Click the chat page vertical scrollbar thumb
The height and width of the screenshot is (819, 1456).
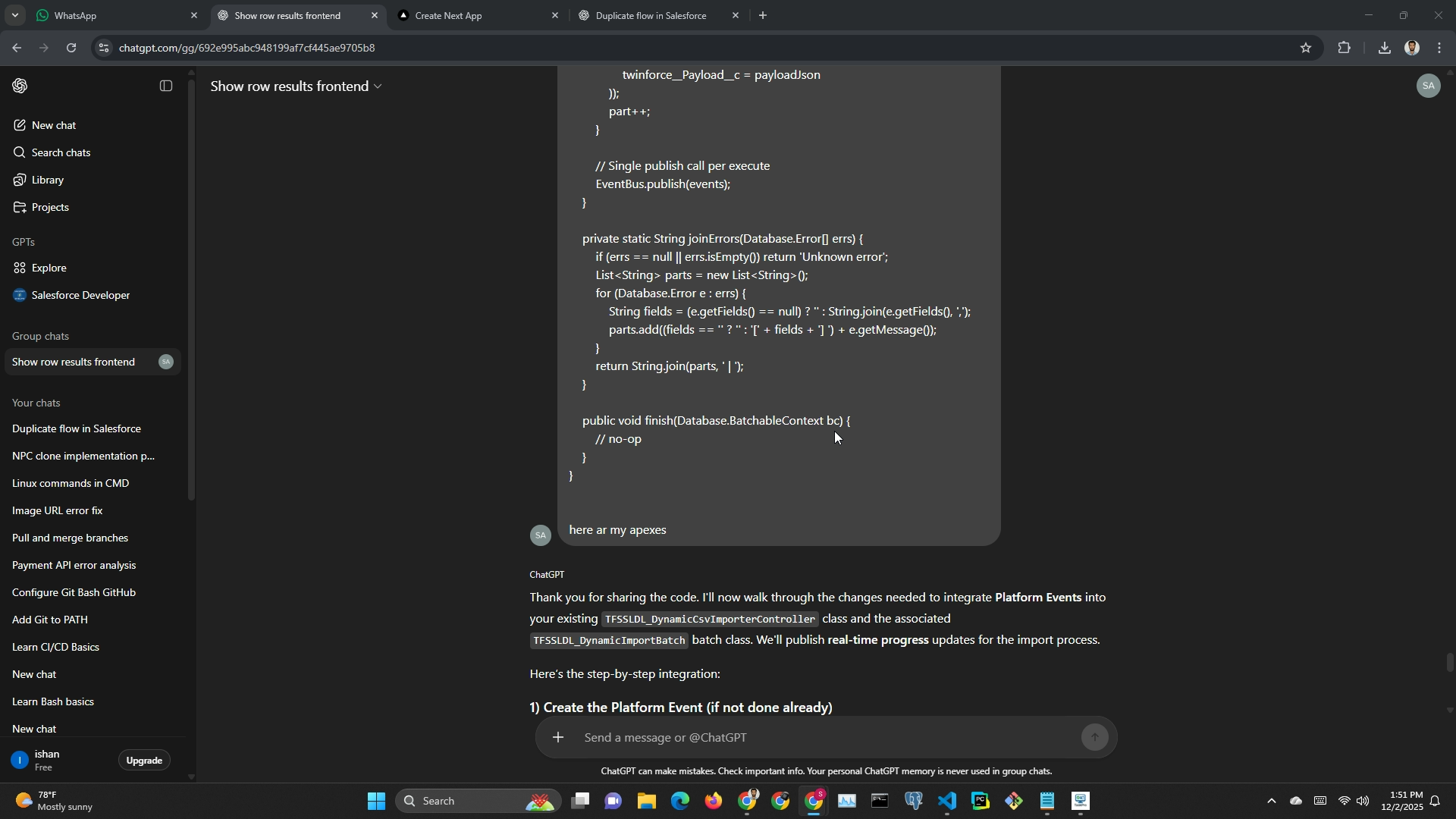point(1450,662)
